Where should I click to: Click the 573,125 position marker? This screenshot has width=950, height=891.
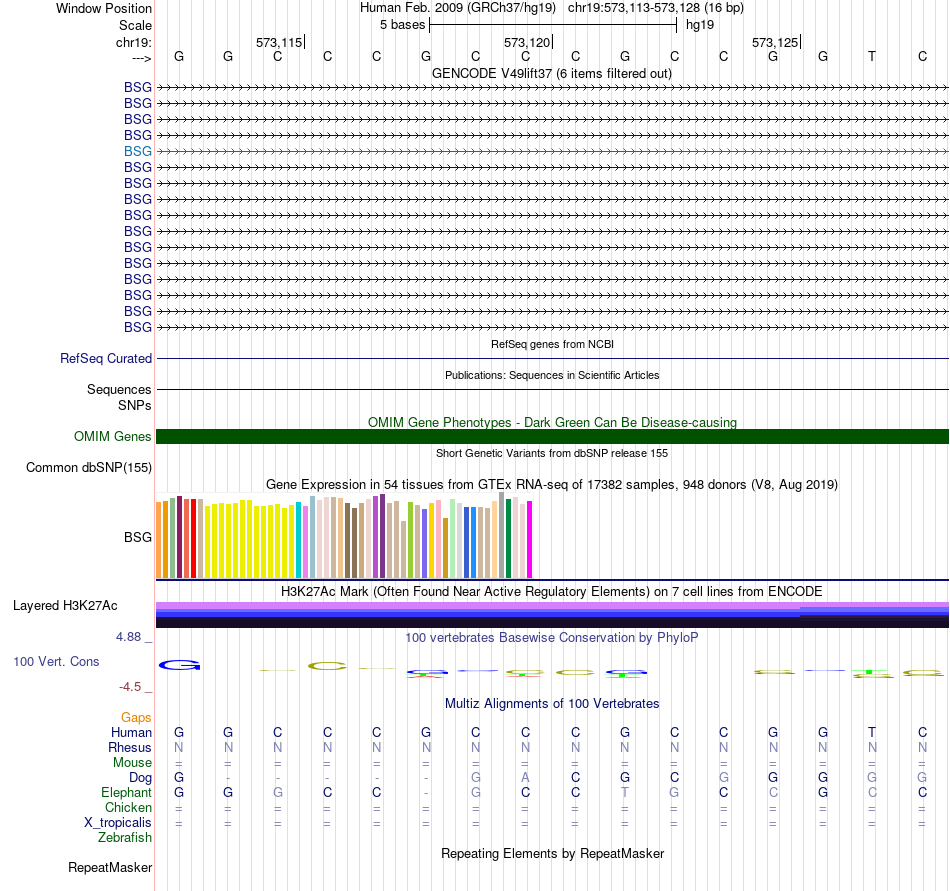pos(776,42)
